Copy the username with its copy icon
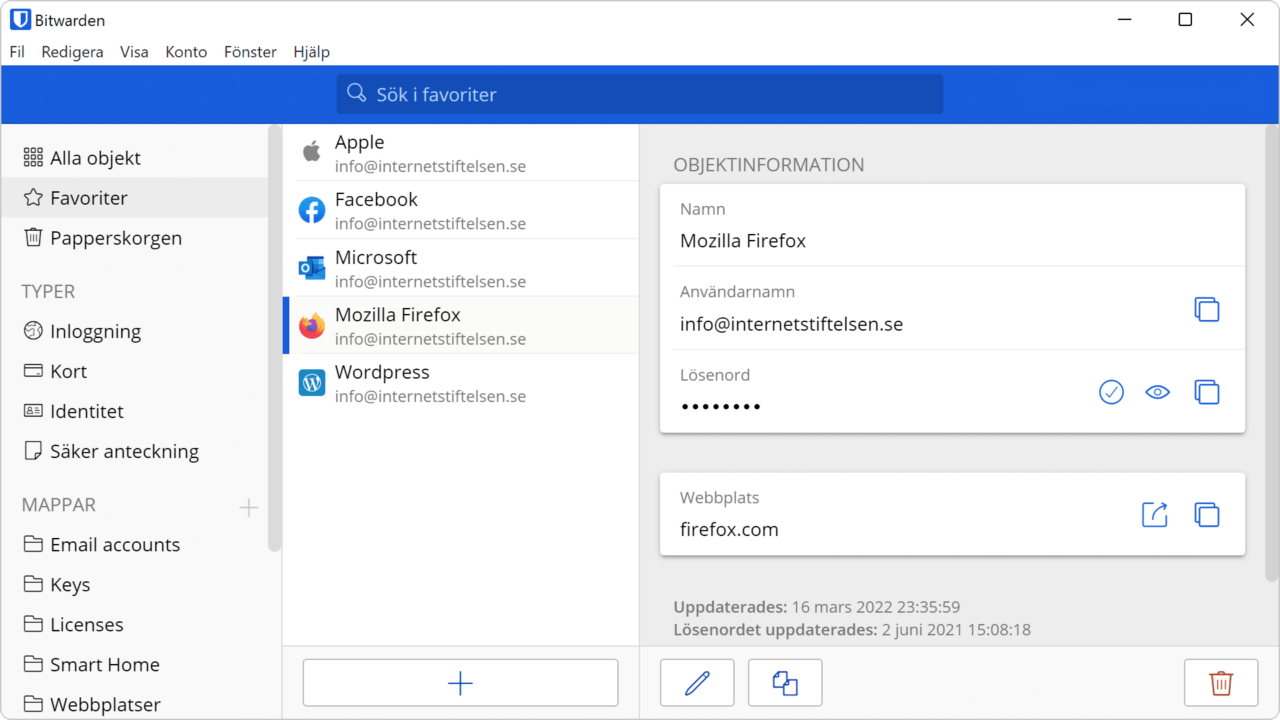 pyautogui.click(x=1207, y=309)
